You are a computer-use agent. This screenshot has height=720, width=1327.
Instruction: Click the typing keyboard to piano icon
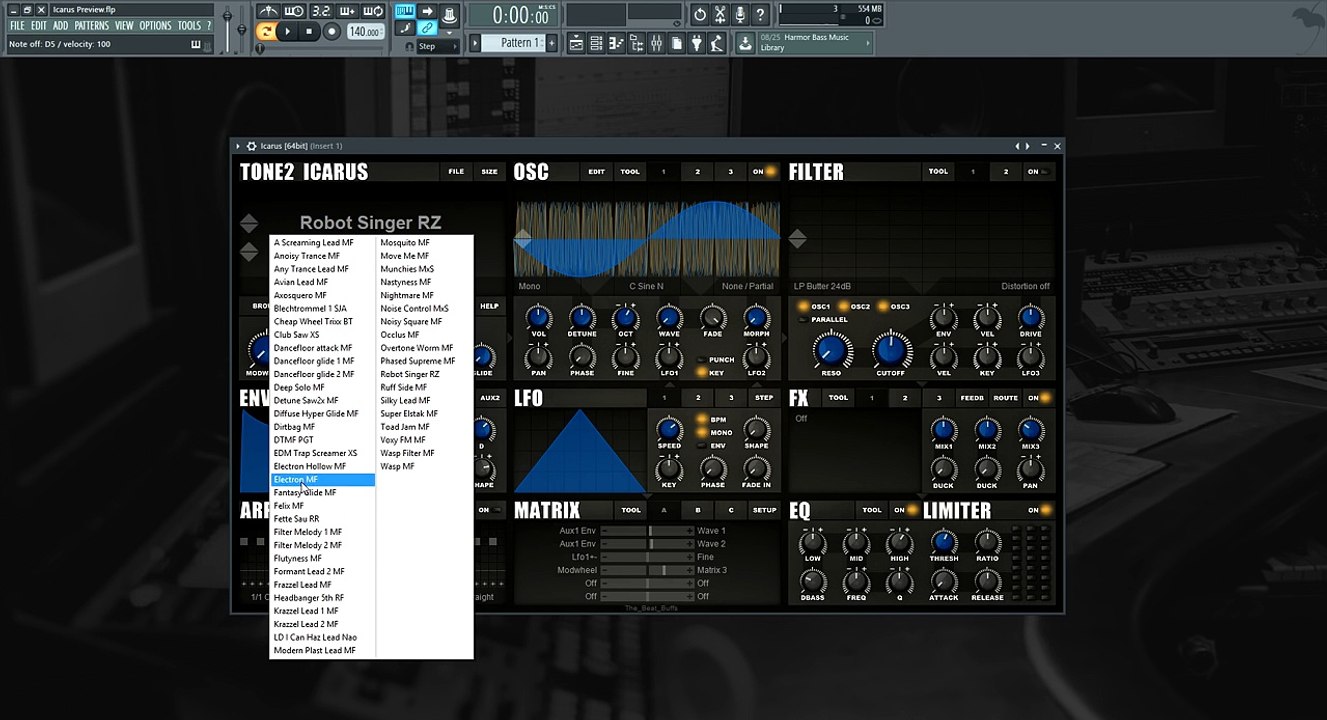click(405, 11)
